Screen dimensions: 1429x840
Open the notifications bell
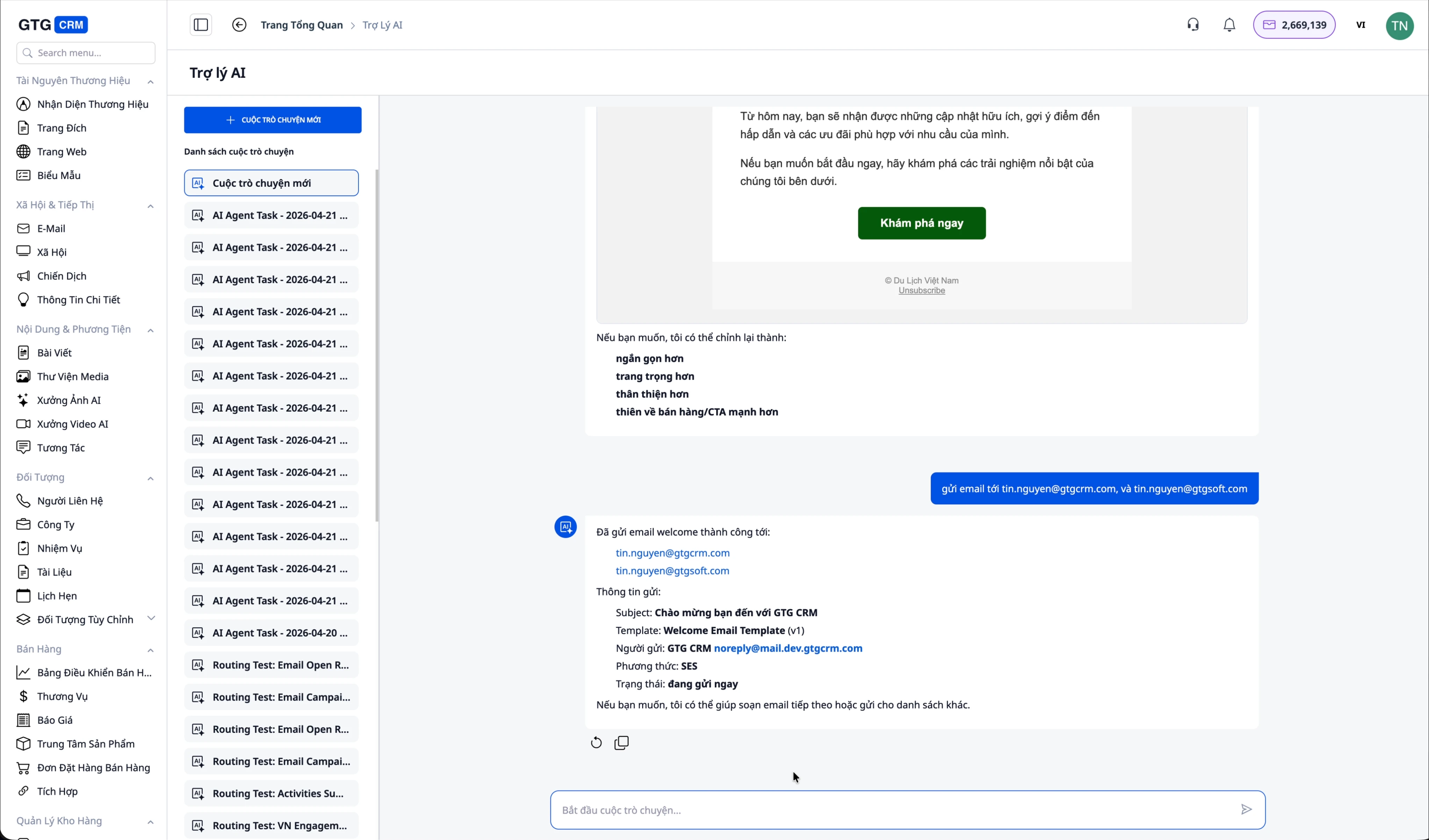[x=1229, y=25]
